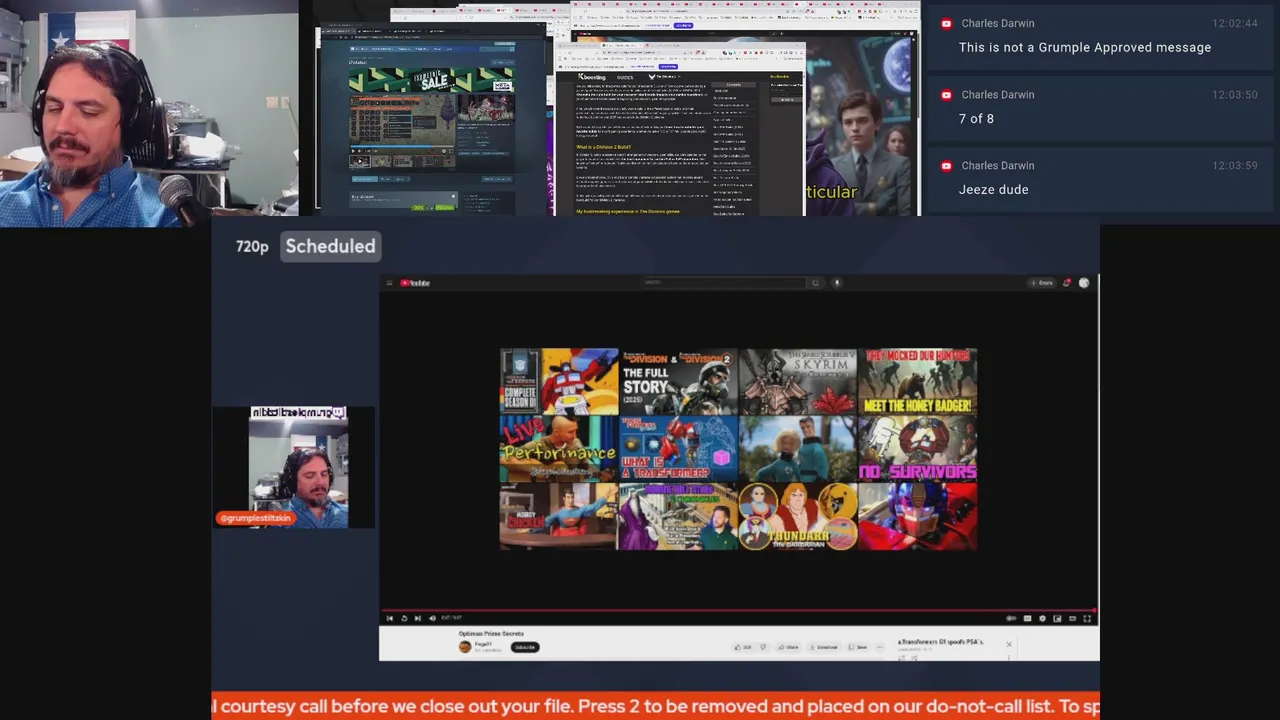Viewport: 1280px width, 720px height.
Task: Click the 'What is a Division 2 Build?' heading
Action: [x=606, y=147]
